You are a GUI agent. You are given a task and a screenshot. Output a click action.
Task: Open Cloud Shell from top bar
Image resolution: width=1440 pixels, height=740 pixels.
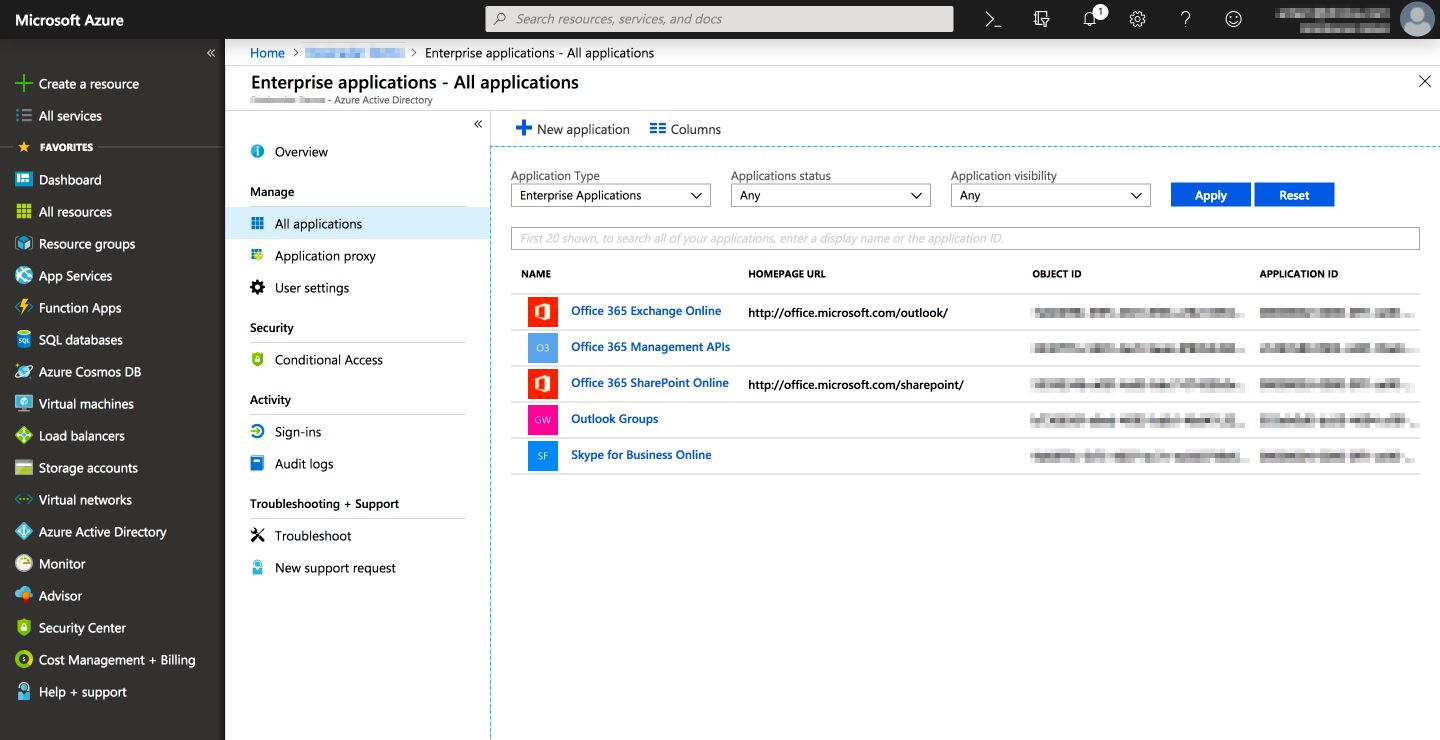pyautogui.click(x=993, y=19)
